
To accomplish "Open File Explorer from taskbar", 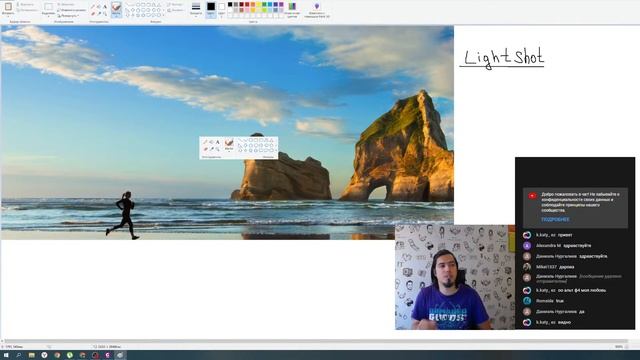I will (31, 356).
